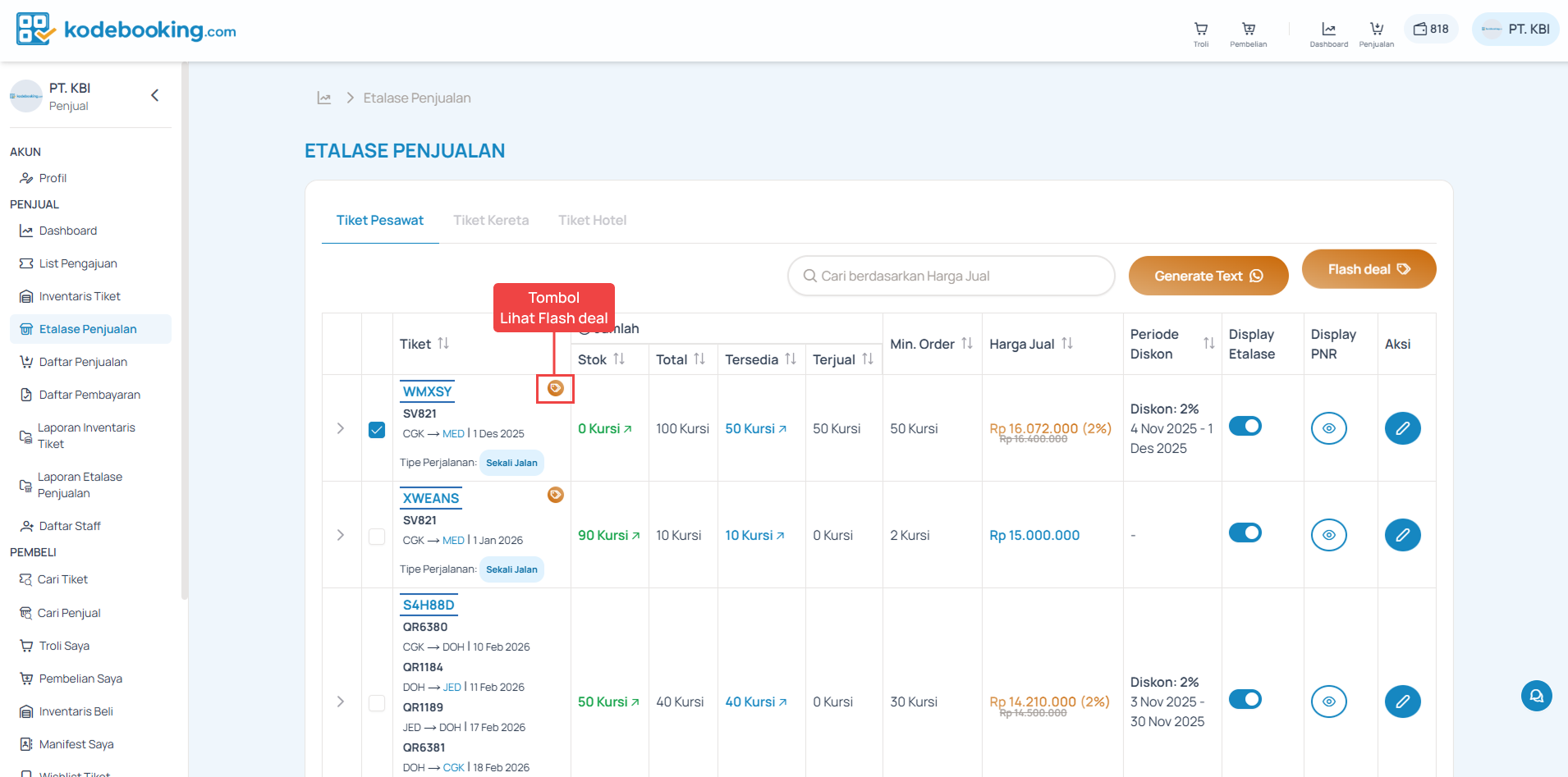
Task: Disable Display Etalase toggle for XWEANS
Action: (x=1245, y=533)
